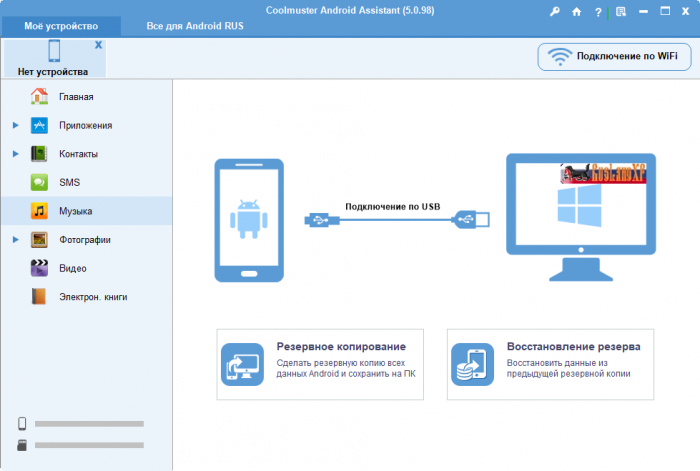The width and height of the screenshot is (700, 471).
Task: Click the Android phone illustration
Action: click(249, 221)
